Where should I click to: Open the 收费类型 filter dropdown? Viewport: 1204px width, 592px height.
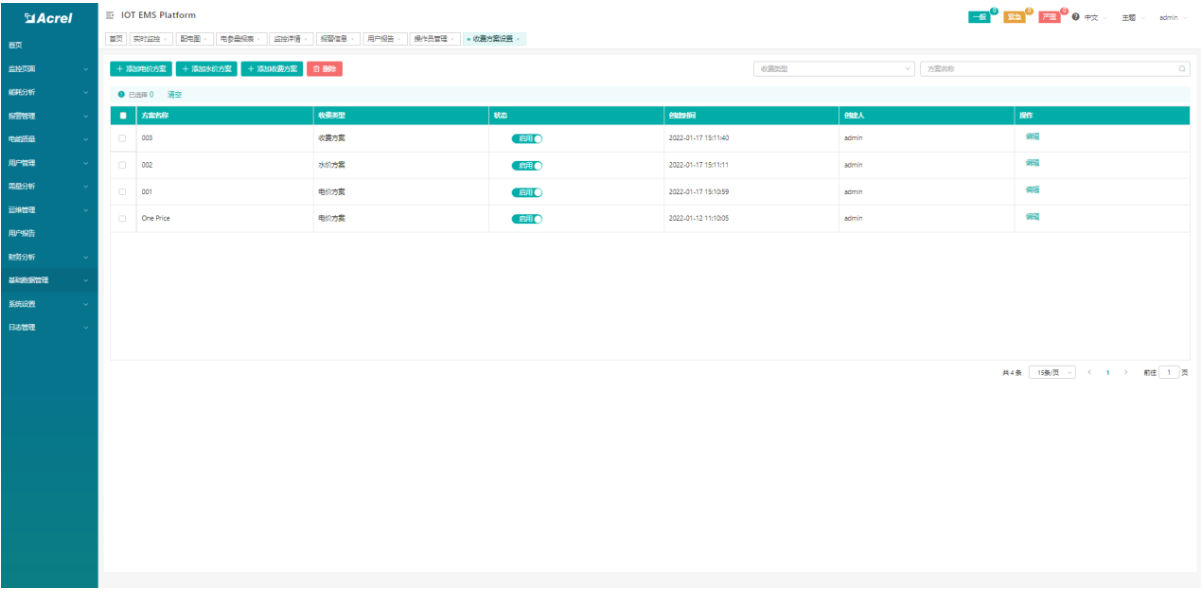click(x=834, y=69)
